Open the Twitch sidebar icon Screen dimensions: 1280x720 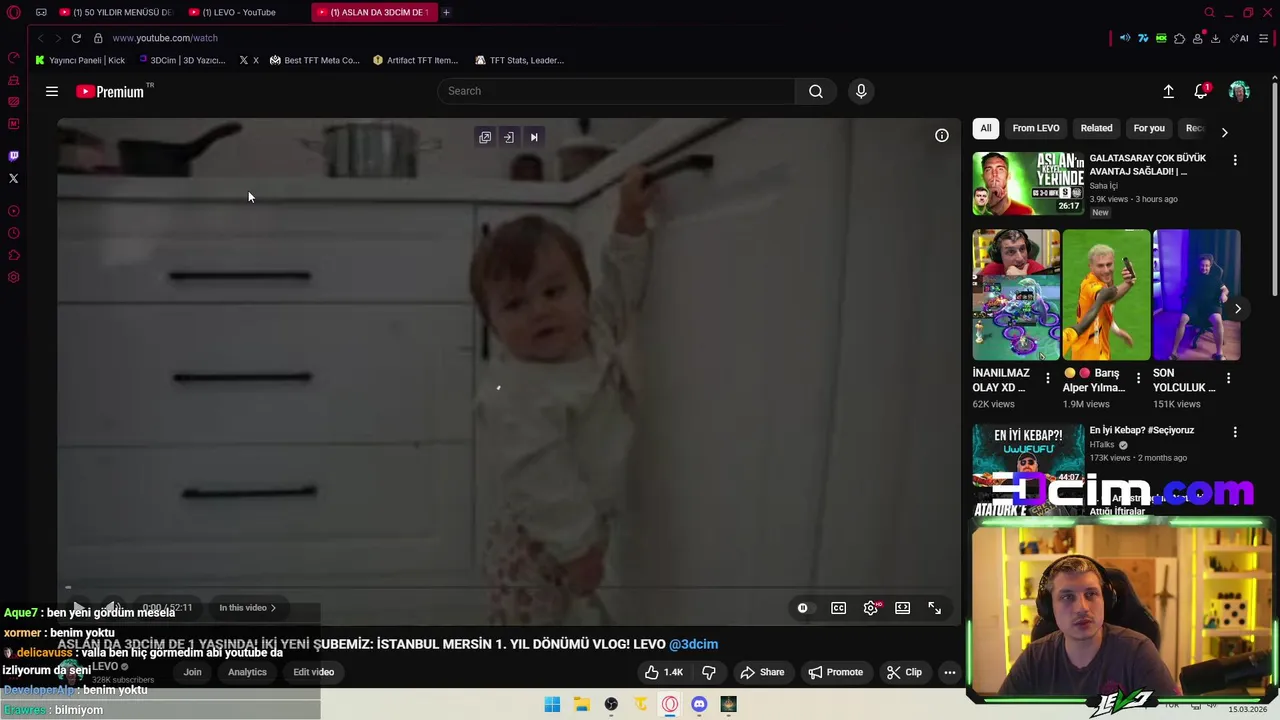tap(13, 156)
